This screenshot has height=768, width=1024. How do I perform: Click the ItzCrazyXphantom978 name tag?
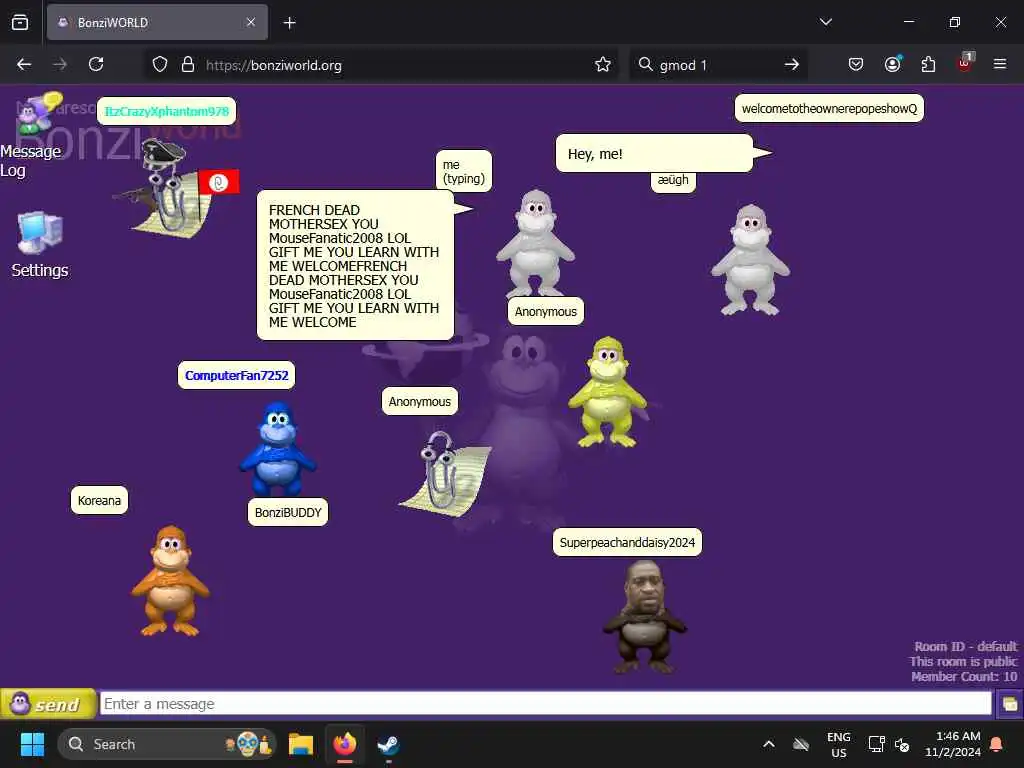[167, 111]
